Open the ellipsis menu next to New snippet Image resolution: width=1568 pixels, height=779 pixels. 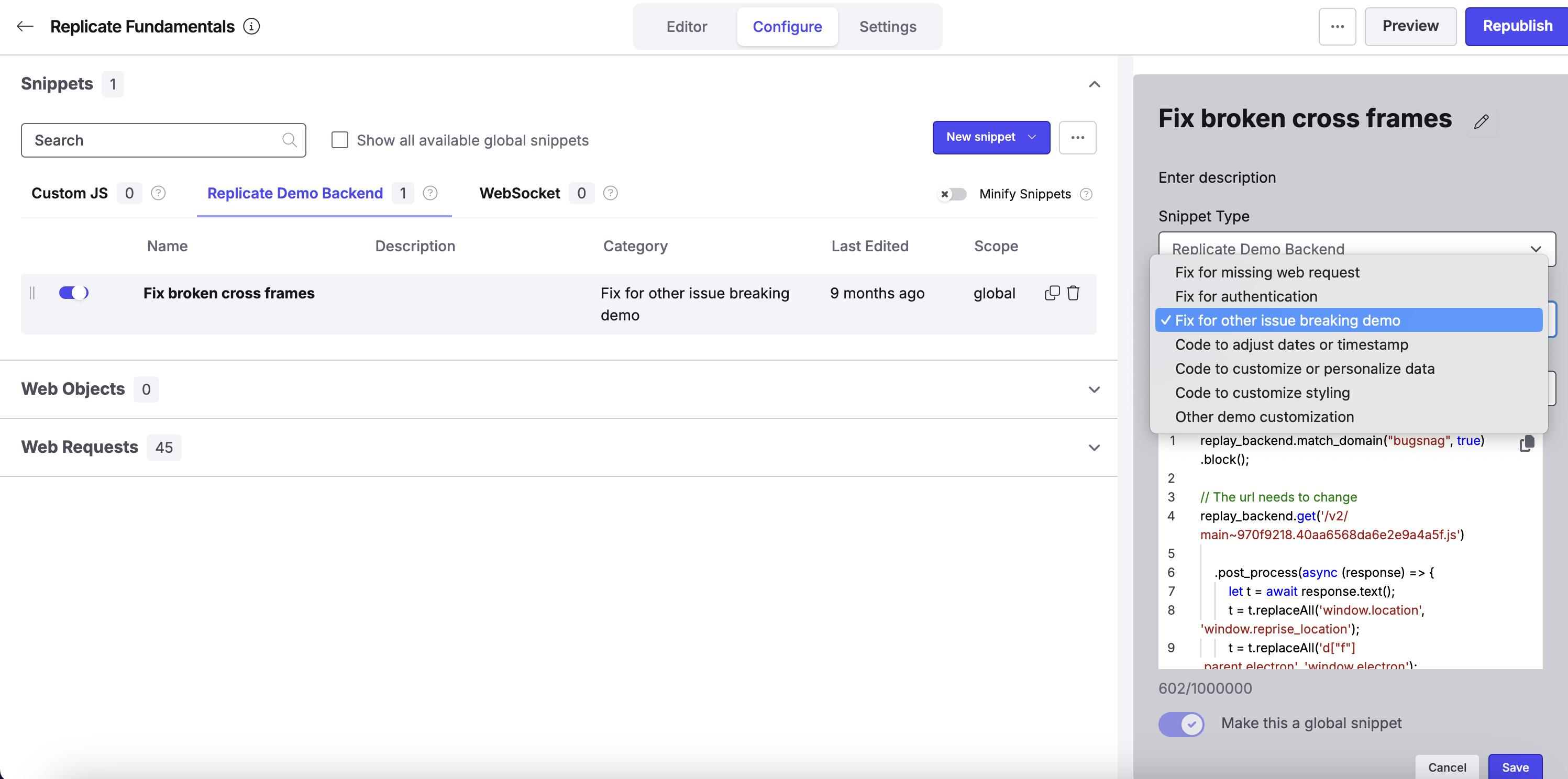coord(1077,138)
